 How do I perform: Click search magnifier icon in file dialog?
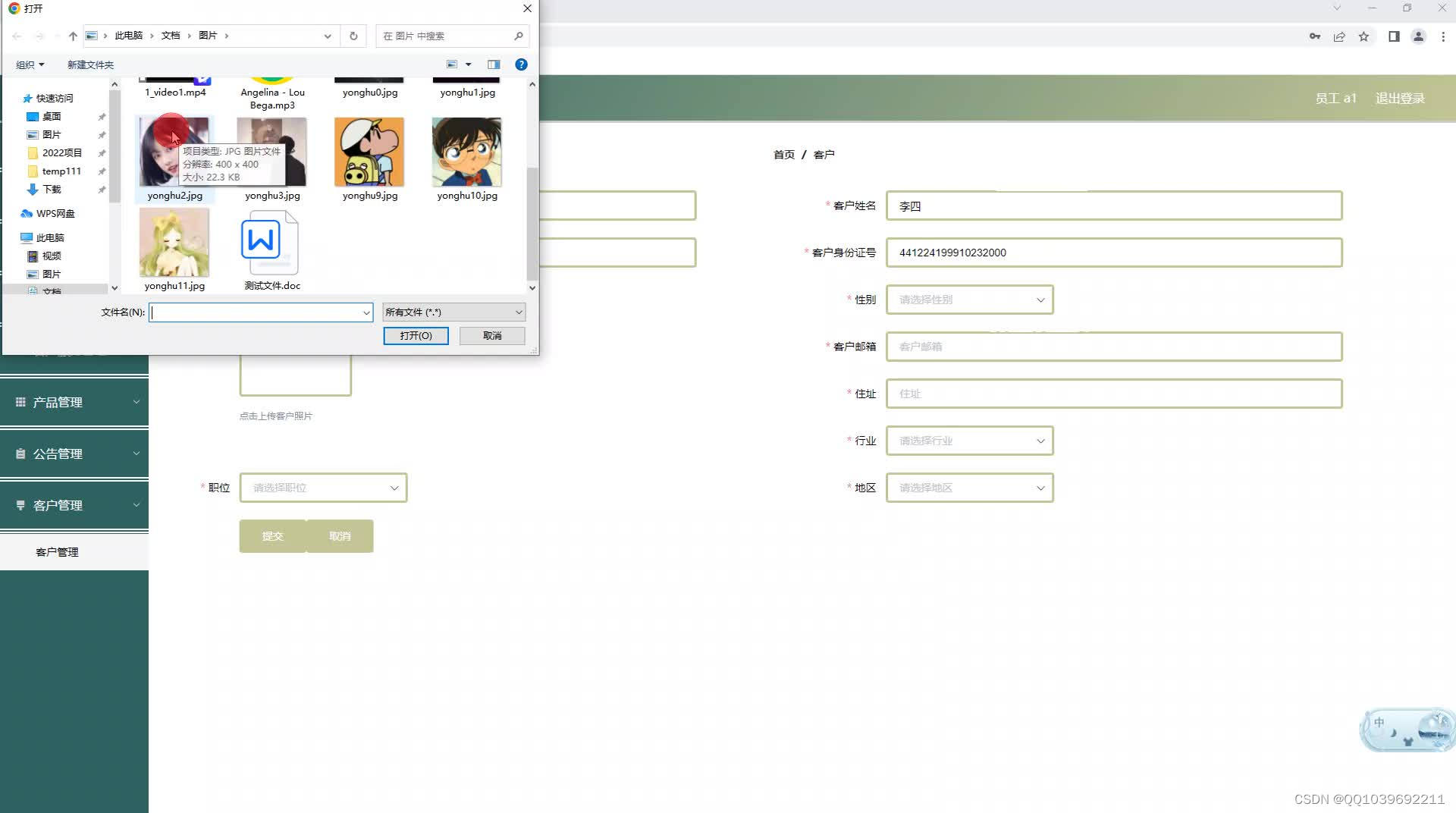click(x=519, y=36)
